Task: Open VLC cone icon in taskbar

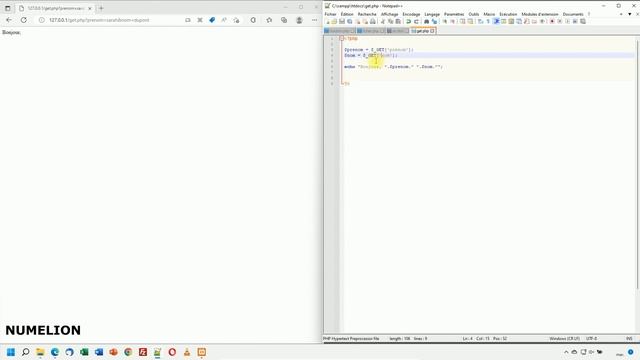Action: (x=187, y=352)
